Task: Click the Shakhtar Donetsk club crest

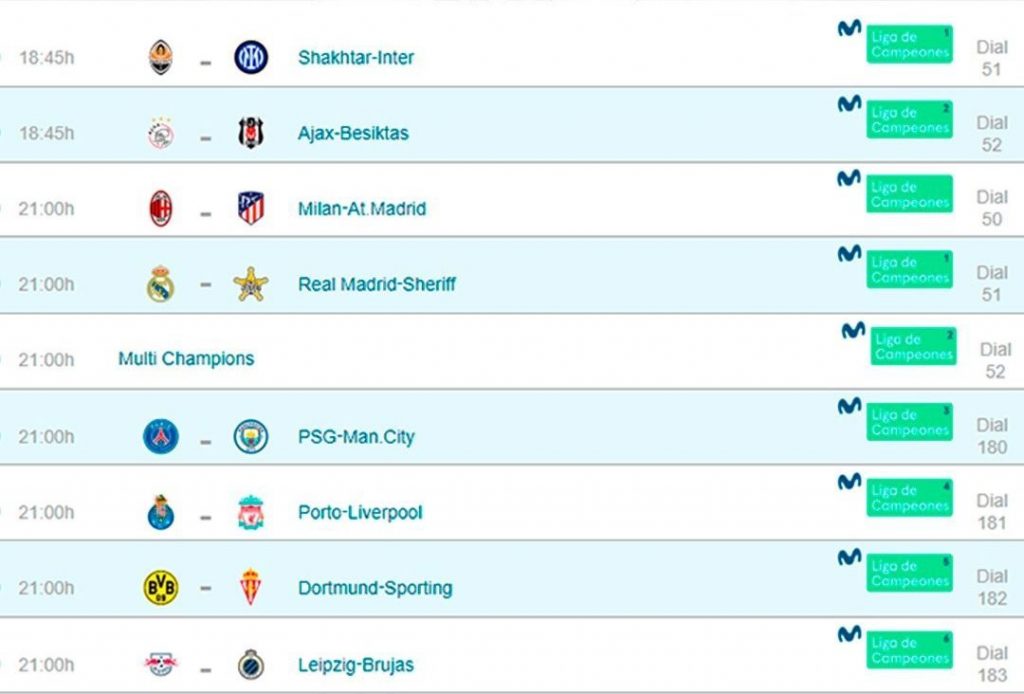Action: click(161, 57)
